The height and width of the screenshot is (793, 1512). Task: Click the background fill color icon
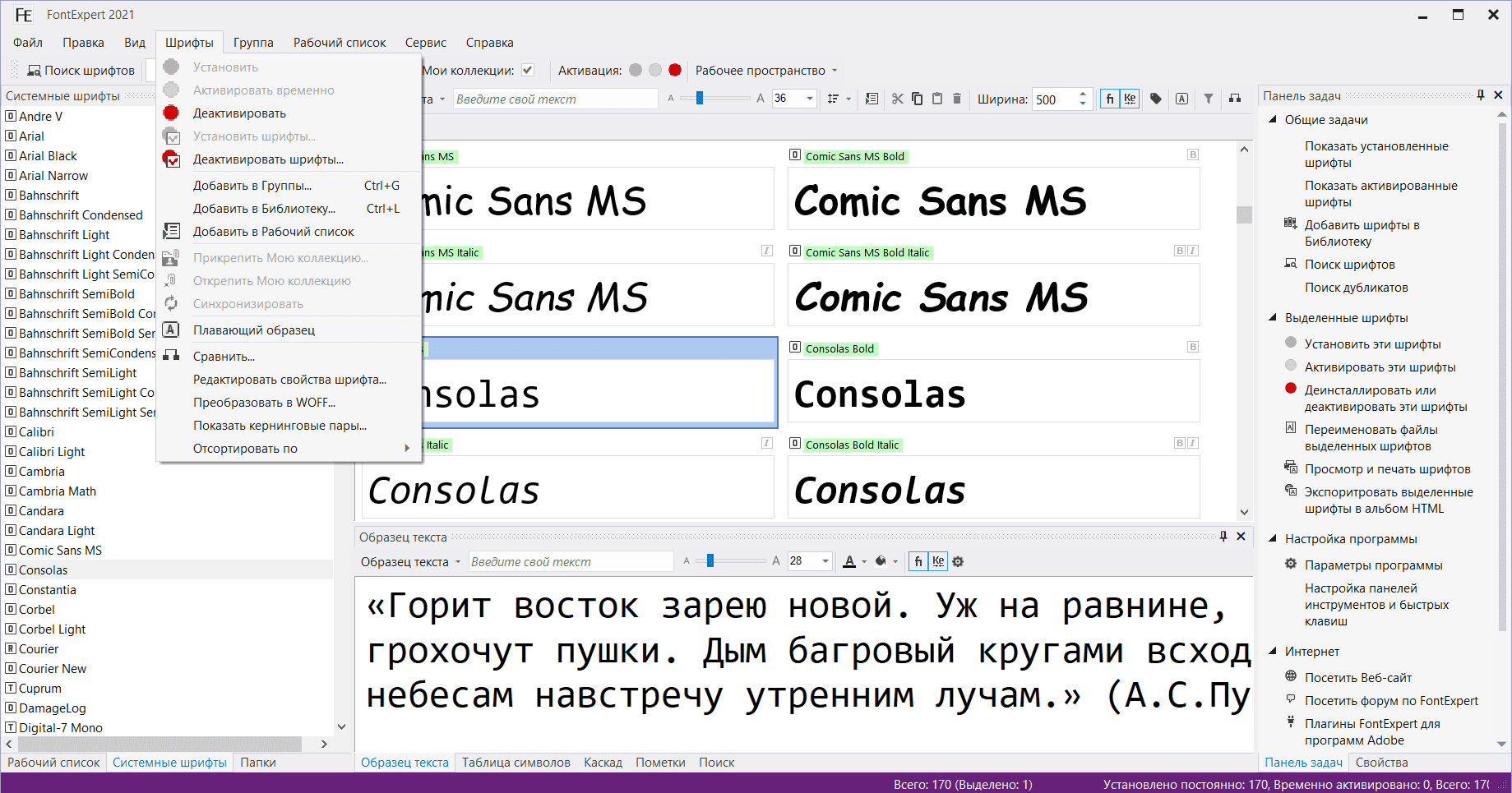pyautogui.click(x=881, y=562)
